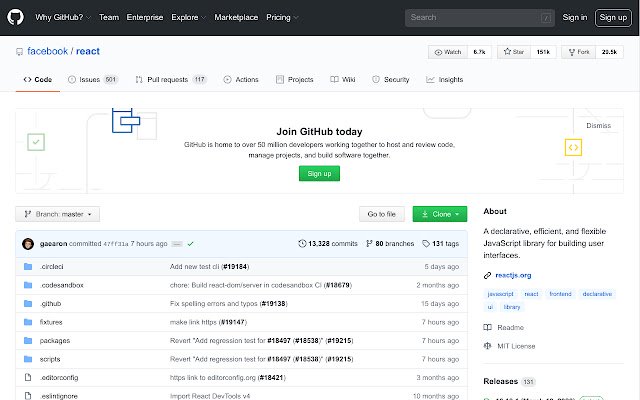Click the folder icon for scripts

point(28,359)
